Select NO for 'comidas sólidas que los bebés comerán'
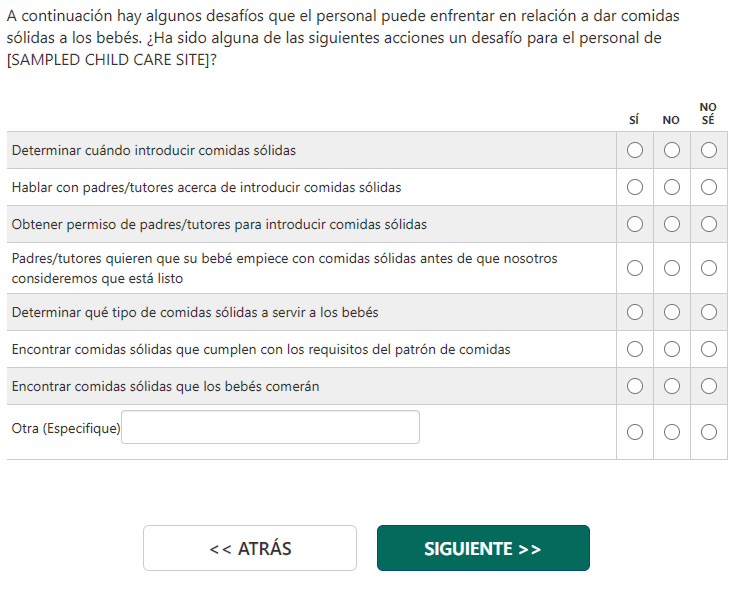 pyautogui.click(x=672, y=386)
